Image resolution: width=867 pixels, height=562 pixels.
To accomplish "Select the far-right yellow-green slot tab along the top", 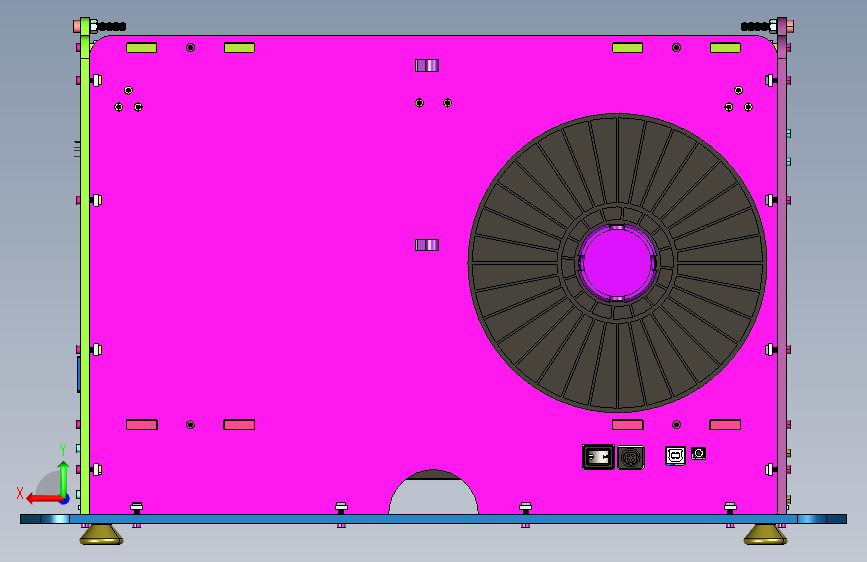I will click(x=725, y=48).
